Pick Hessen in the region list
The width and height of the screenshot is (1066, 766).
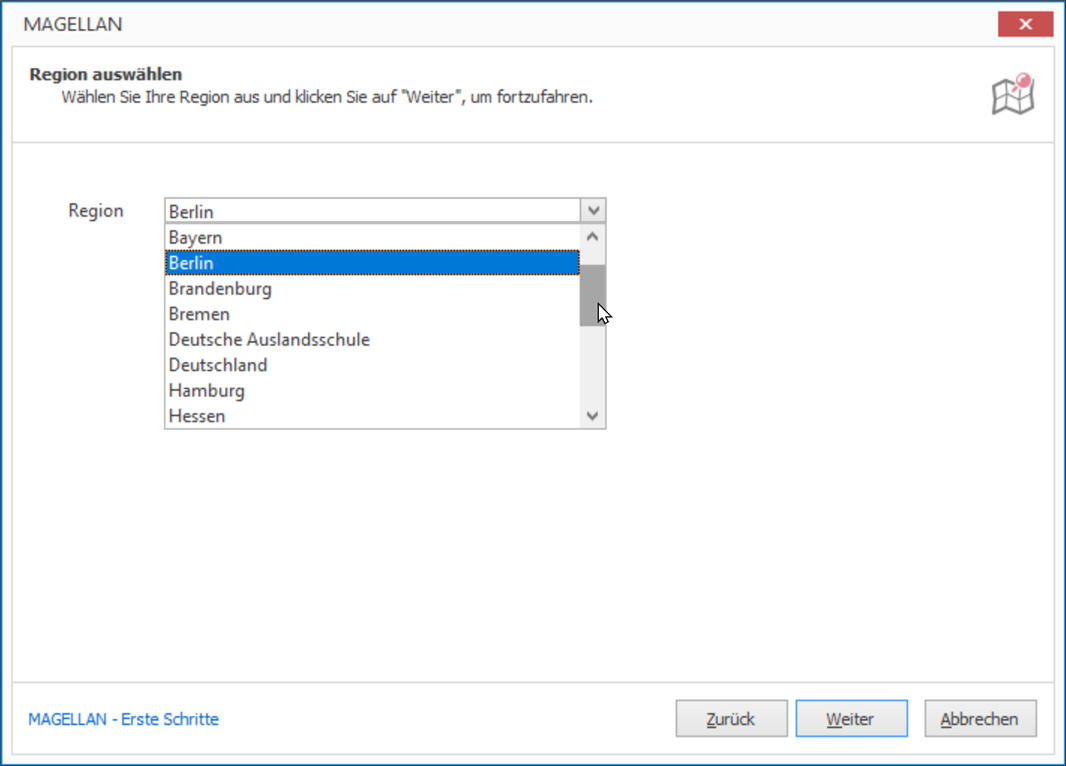(x=373, y=416)
